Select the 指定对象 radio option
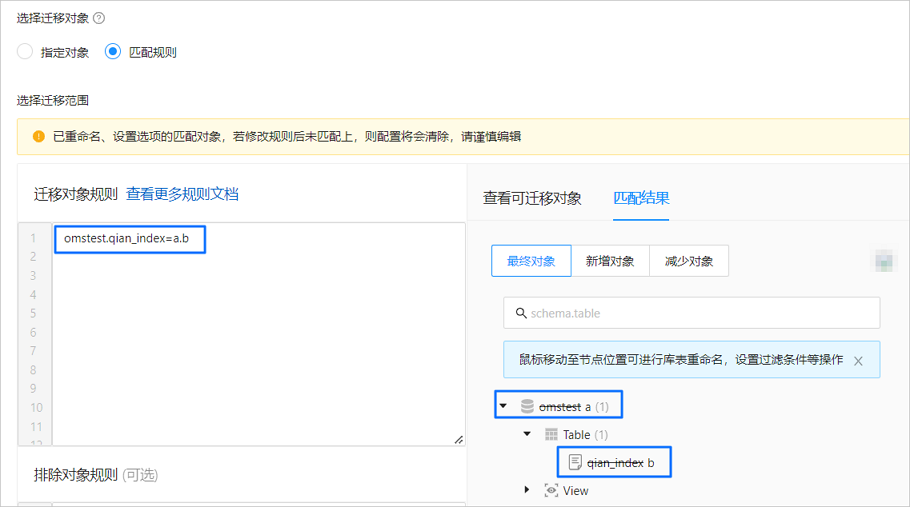The height and width of the screenshot is (507, 910). [x=25, y=52]
